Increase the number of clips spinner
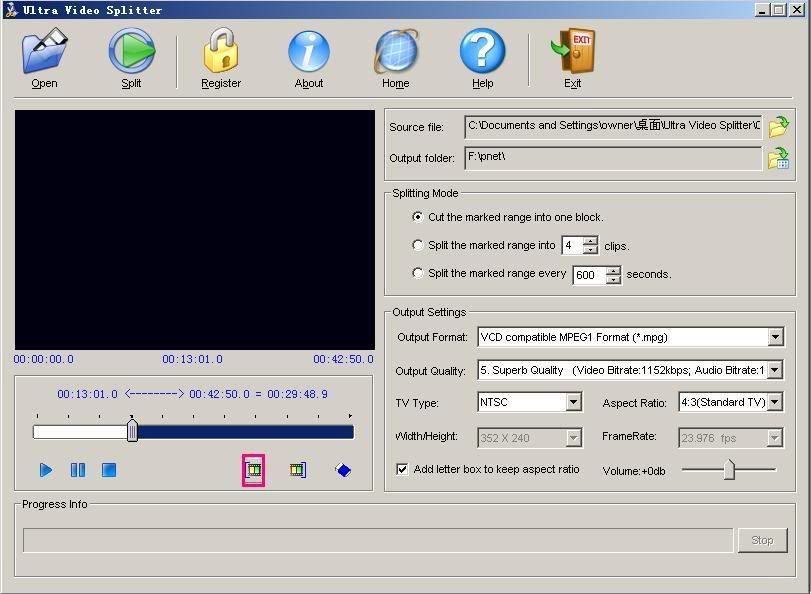 [x=590, y=241]
